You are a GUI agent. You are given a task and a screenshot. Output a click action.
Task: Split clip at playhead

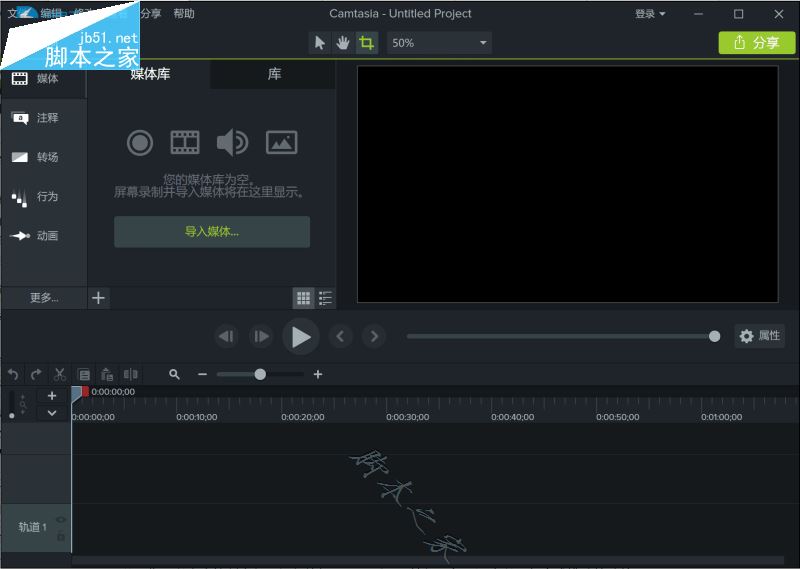pos(131,375)
